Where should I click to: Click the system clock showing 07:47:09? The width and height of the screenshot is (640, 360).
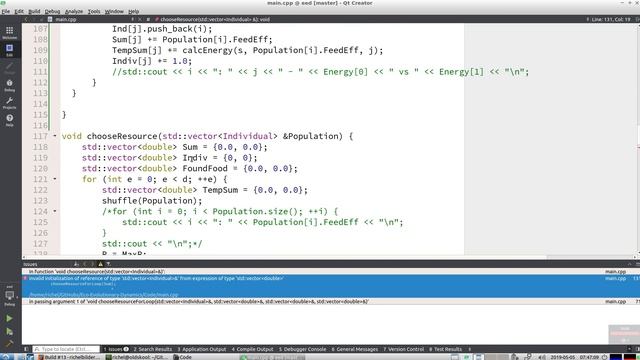tap(588, 357)
